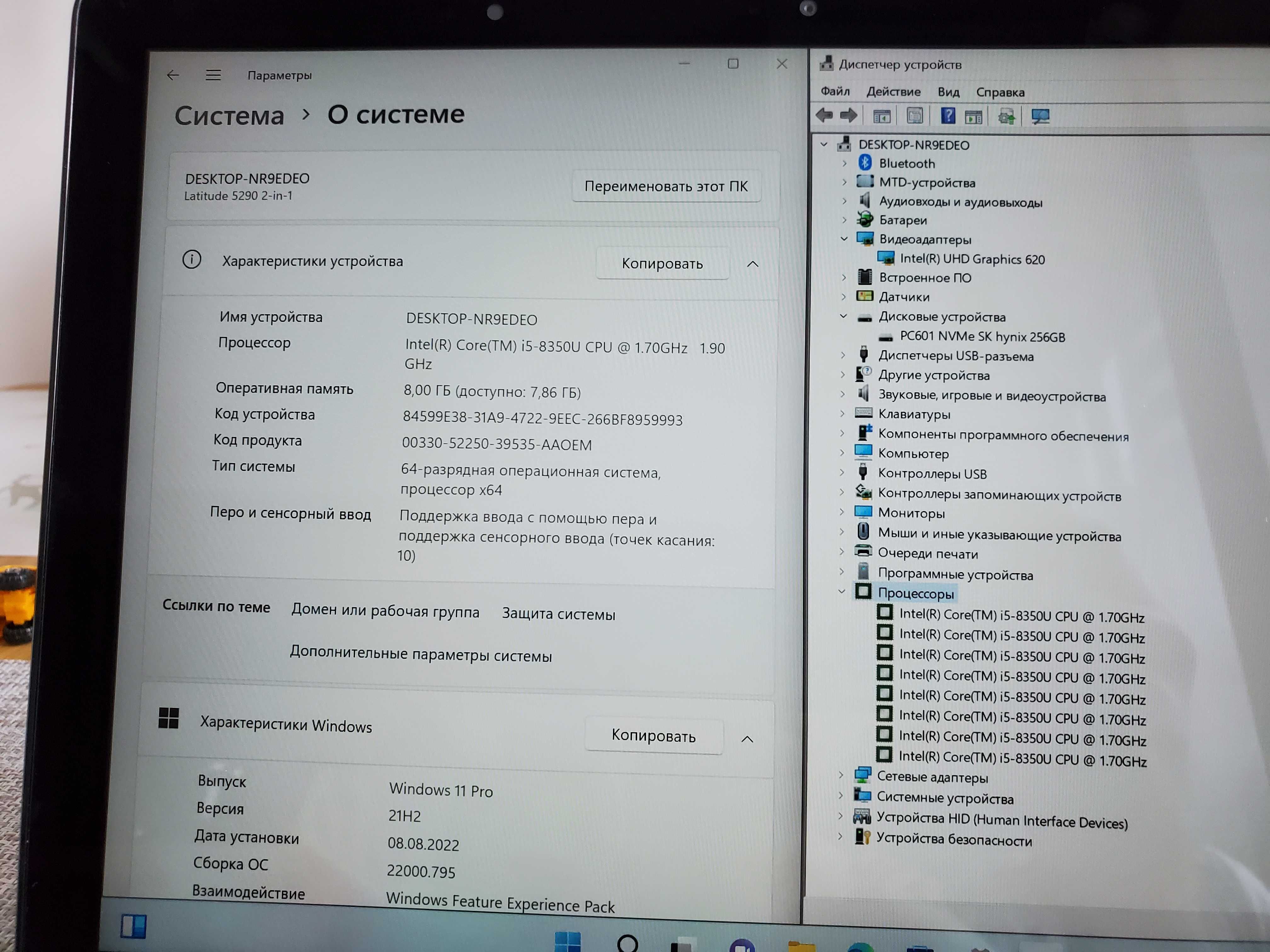This screenshot has height=952, width=1270.
Task: Select Программные устройства tree item
Action: click(955, 574)
